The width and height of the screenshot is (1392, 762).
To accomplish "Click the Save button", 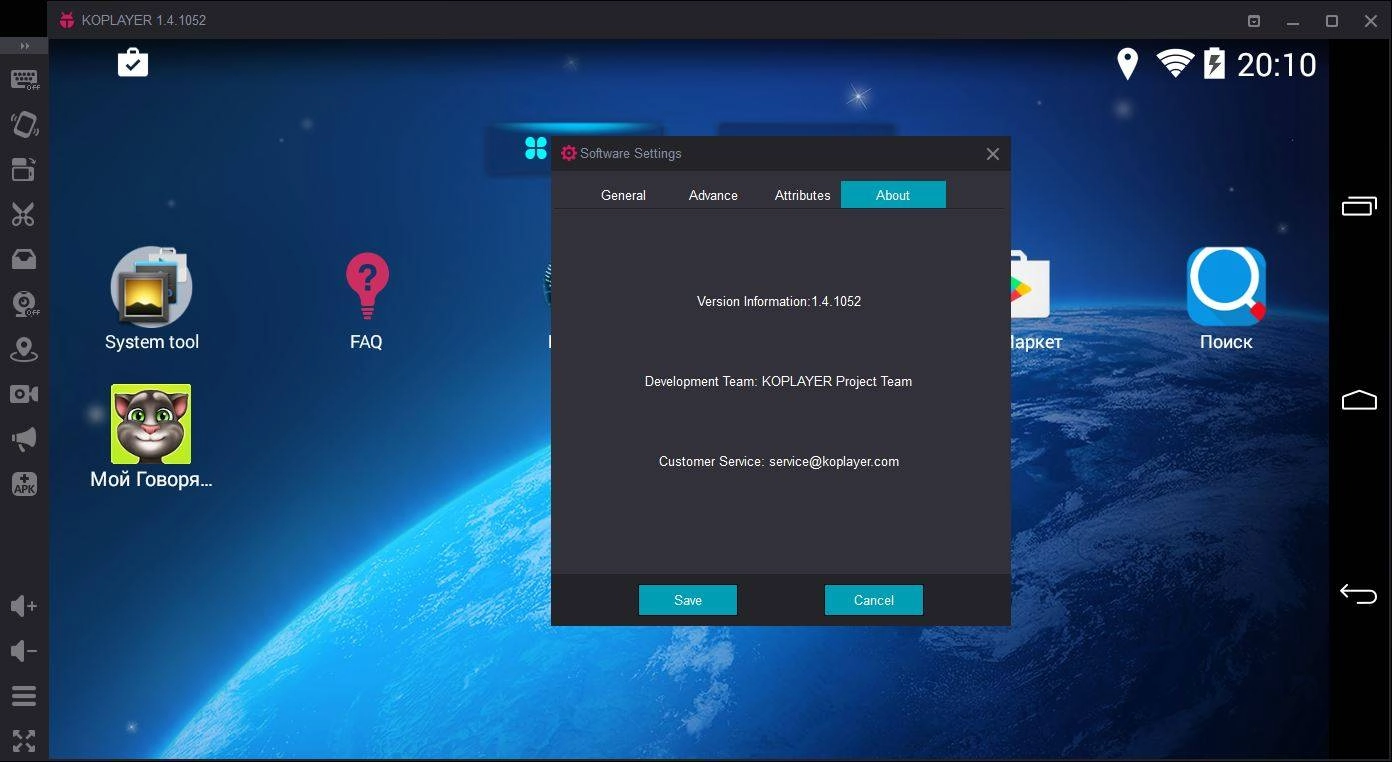I will (x=688, y=600).
